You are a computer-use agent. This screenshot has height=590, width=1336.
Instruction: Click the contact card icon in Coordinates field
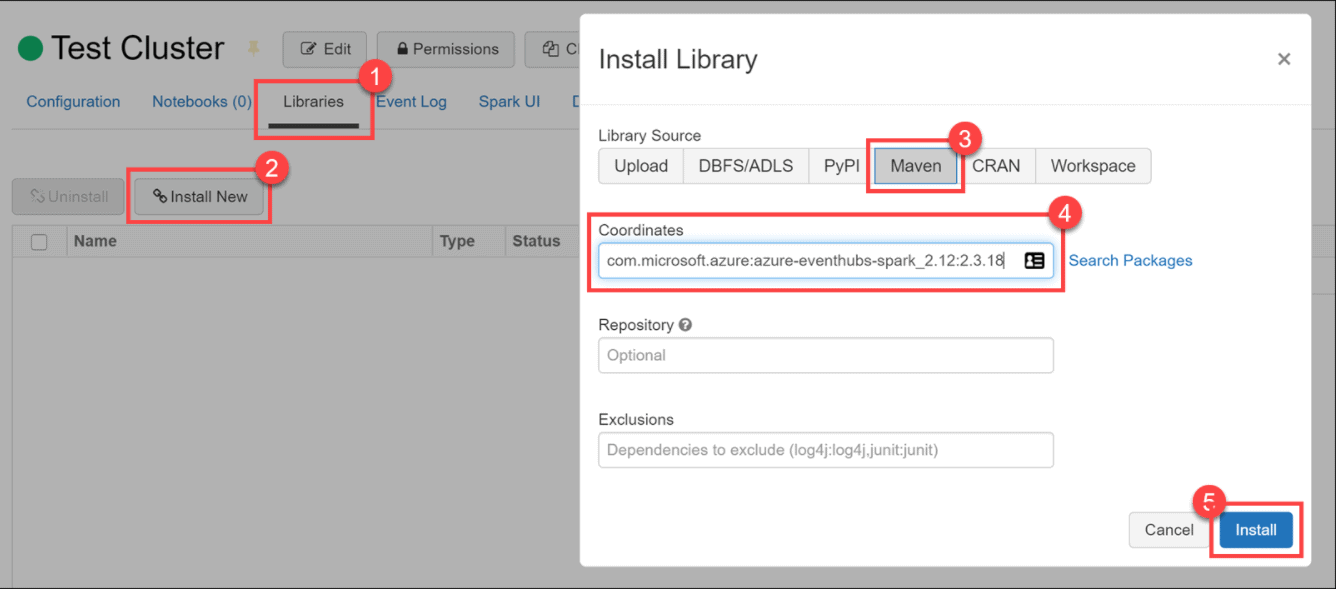[x=1034, y=261]
